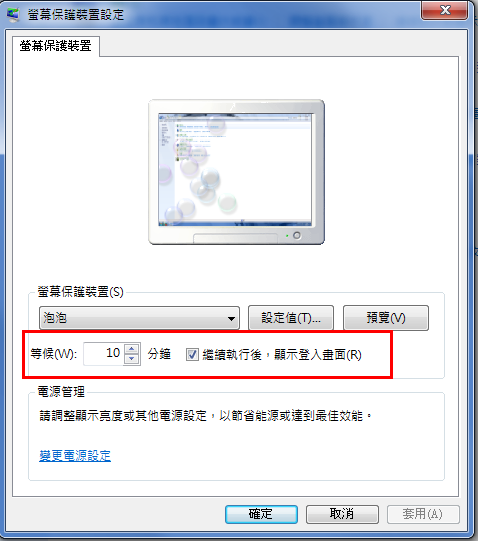This screenshot has height=541, width=478.
Task: Open the 變更電源設定 link
Action: (75, 456)
